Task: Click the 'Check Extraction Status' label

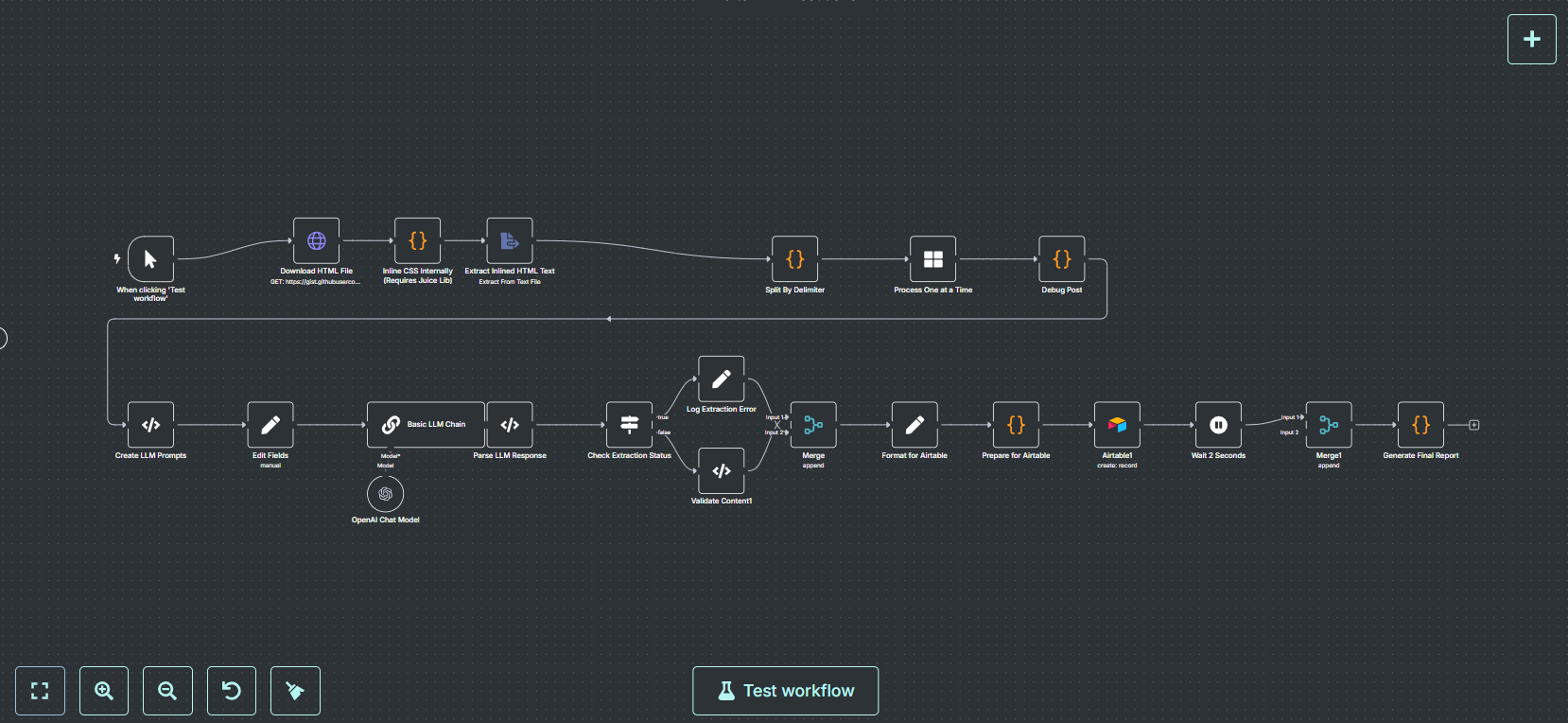Action: [x=630, y=455]
